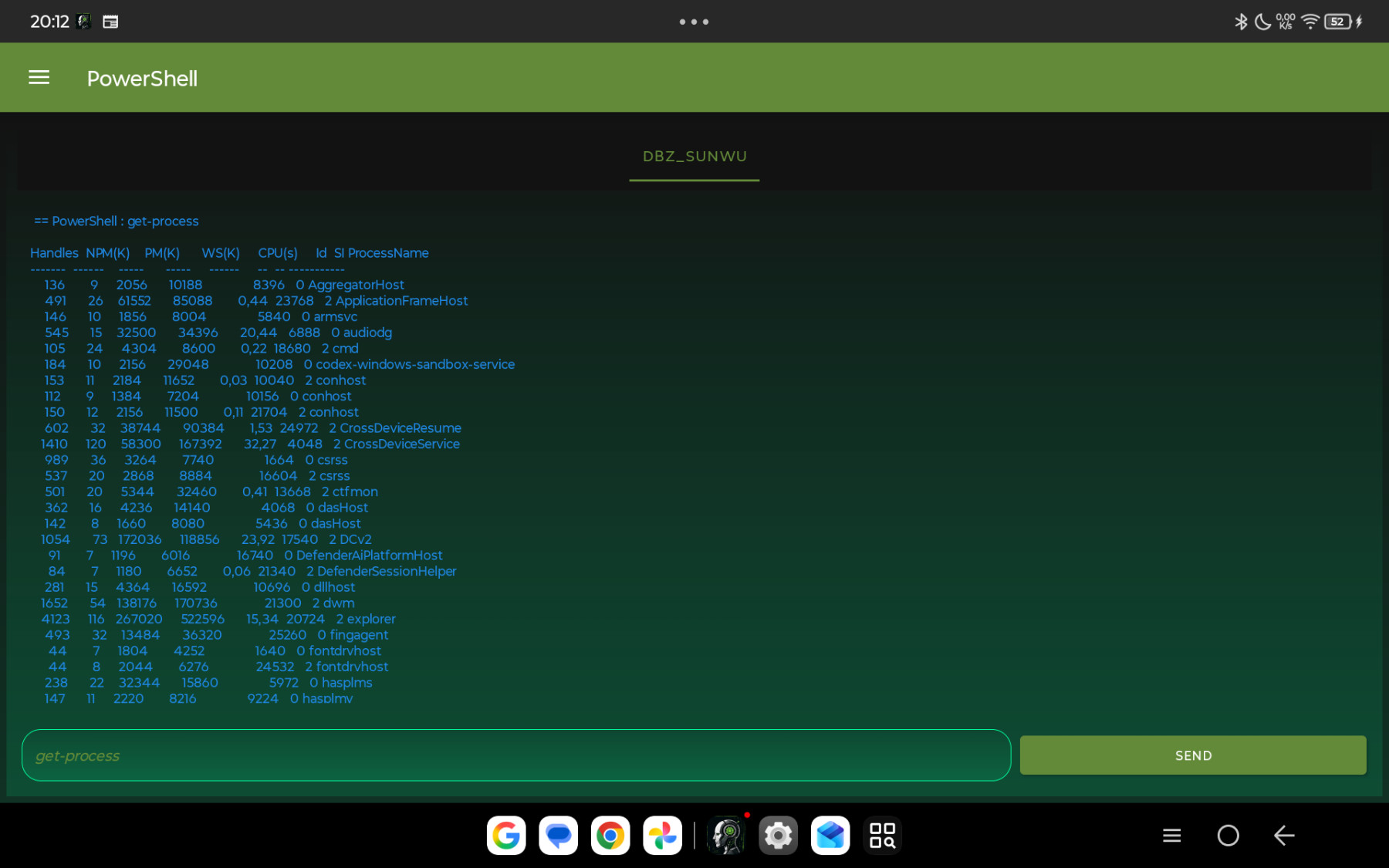Click the ApplicationFrameHost process row
The image size is (1389, 868).
click(x=255, y=301)
